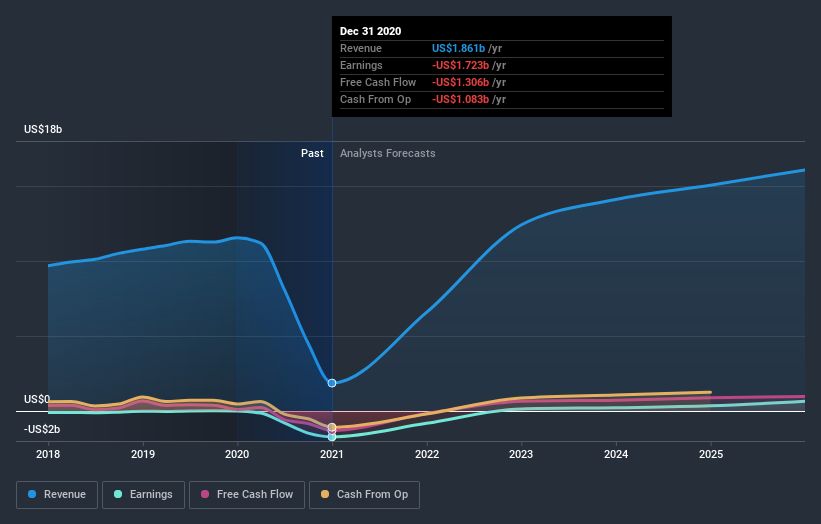
Task: Select the 2022 x-axis label
Action: point(427,454)
